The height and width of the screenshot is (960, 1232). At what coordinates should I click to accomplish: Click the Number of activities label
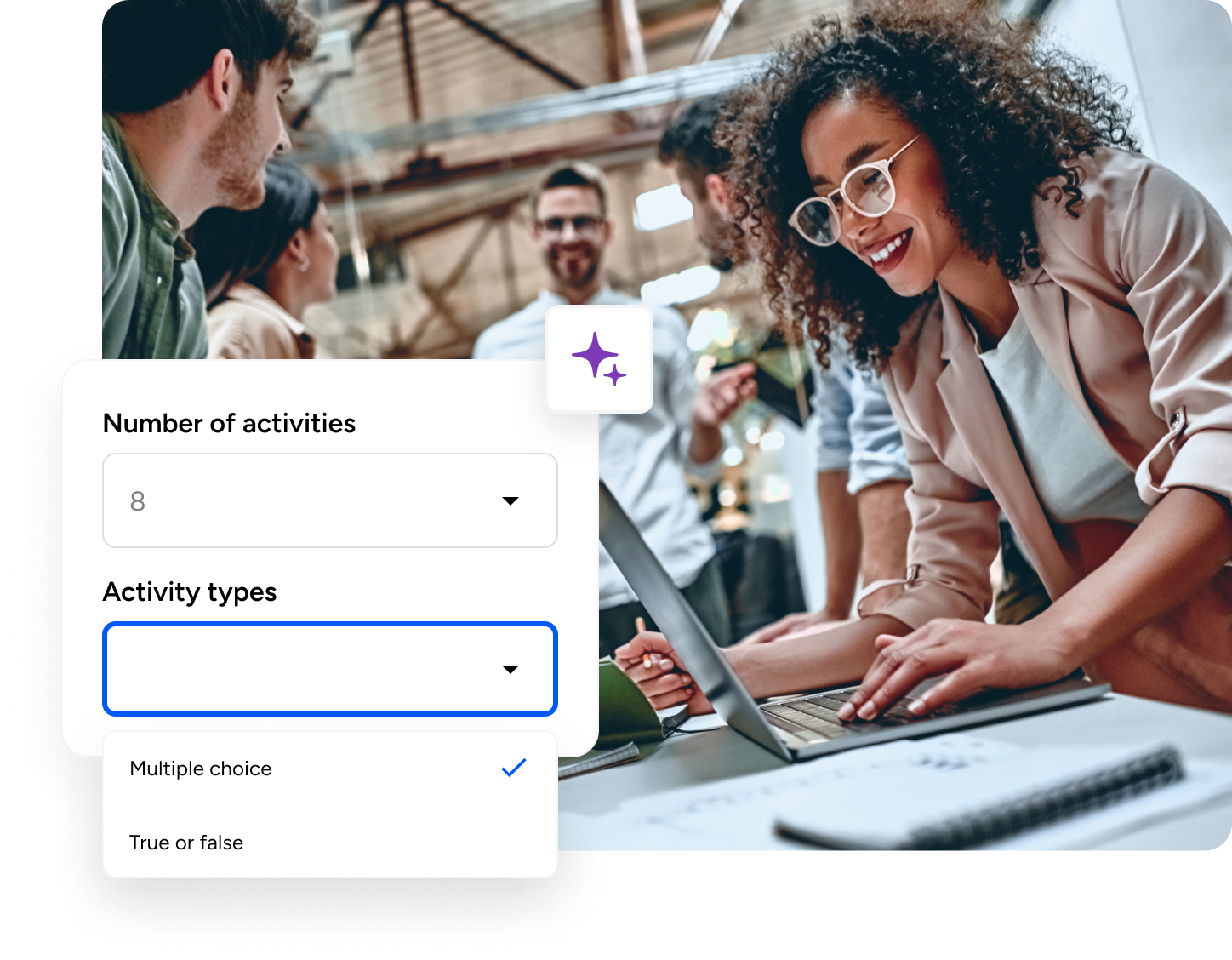[x=229, y=423]
